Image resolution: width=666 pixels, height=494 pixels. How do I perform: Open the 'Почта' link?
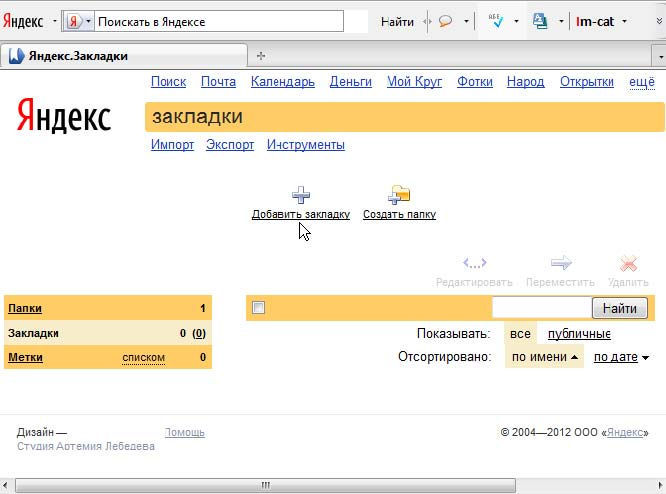218,82
